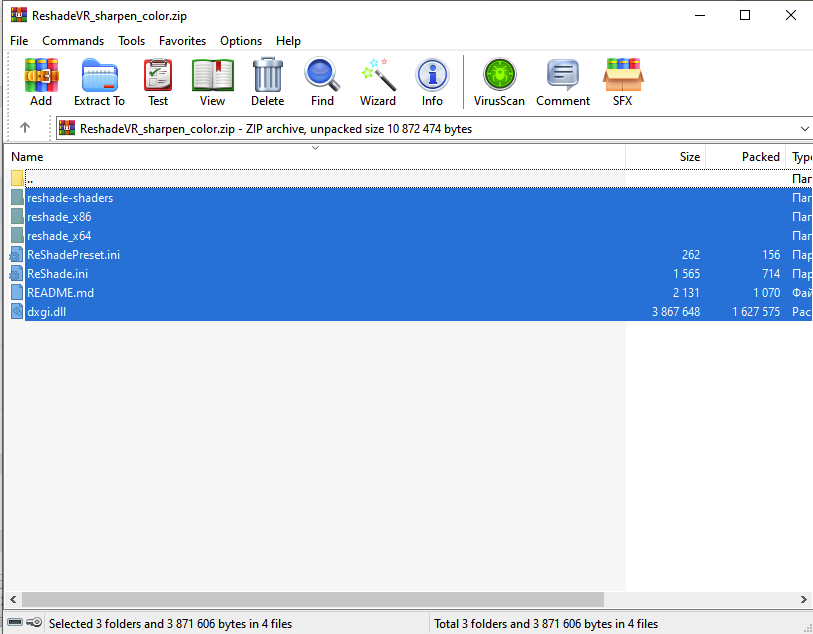Click the Delete trash icon
813x634 pixels.
click(x=268, y=76)
